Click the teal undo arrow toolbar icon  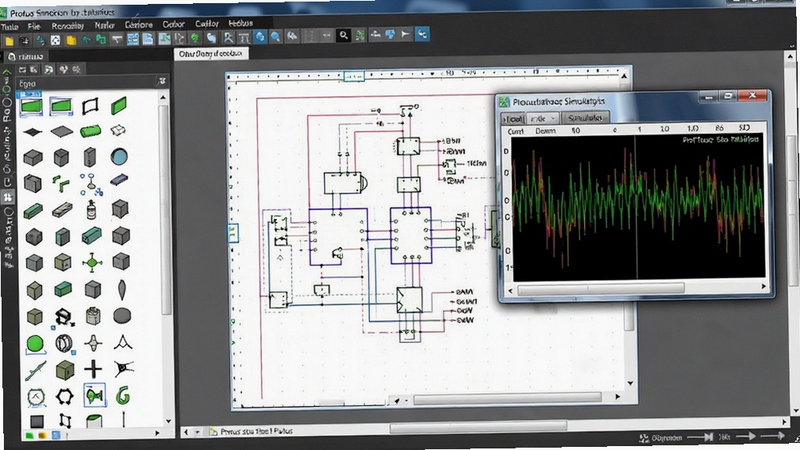tap(86, 40)
